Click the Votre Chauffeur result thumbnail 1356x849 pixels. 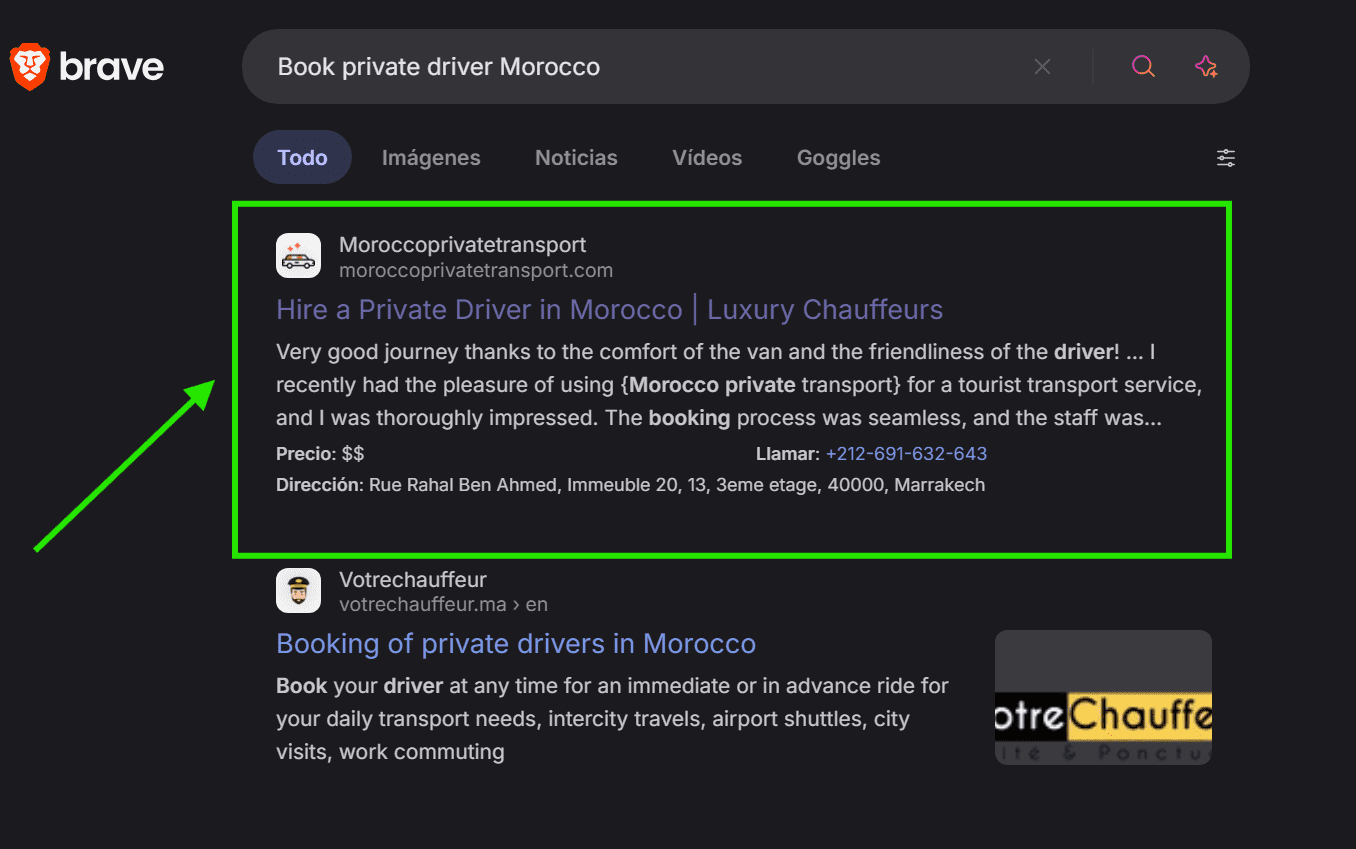coord(1103,697)
